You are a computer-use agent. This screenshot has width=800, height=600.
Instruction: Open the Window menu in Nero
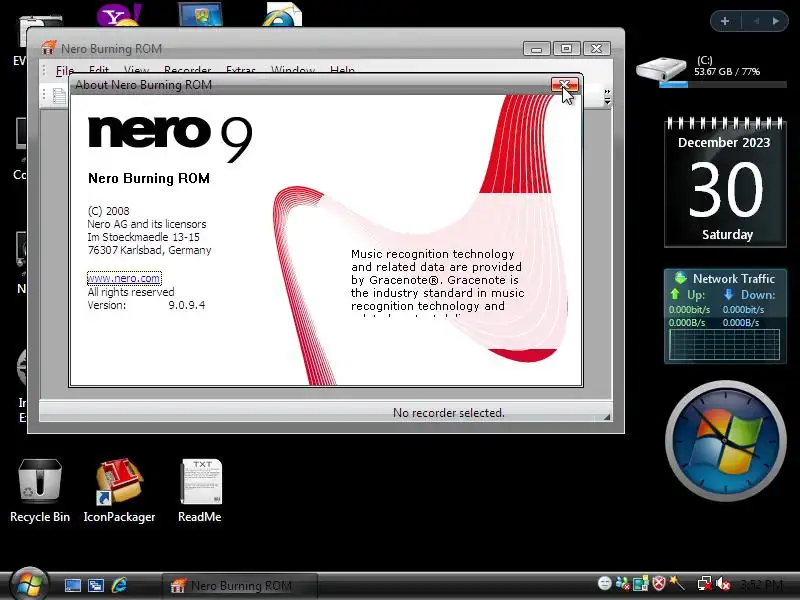coord(293,70)
